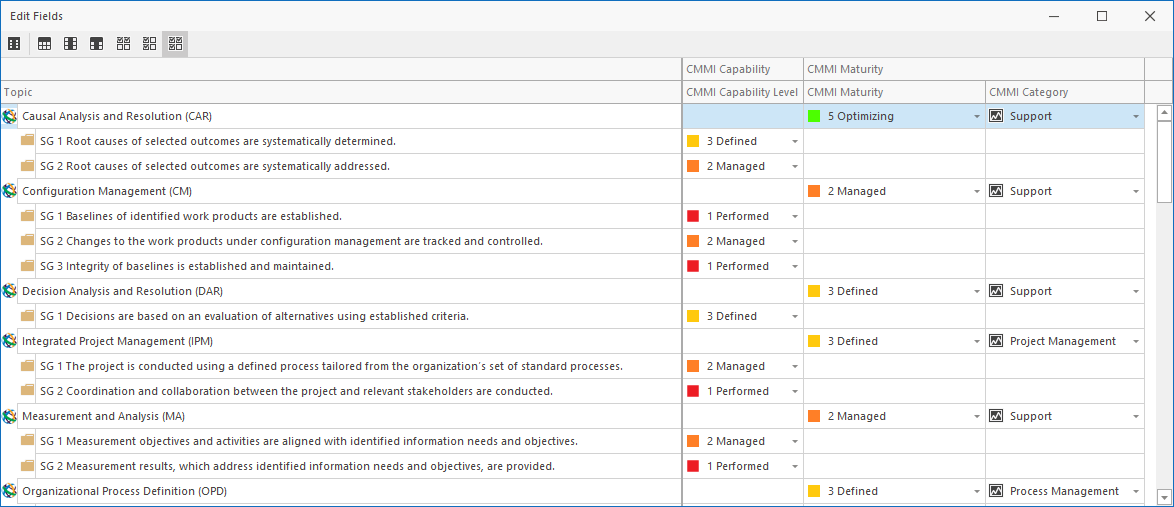Click text SG 2 Changes to the work products

click(291, 241)
